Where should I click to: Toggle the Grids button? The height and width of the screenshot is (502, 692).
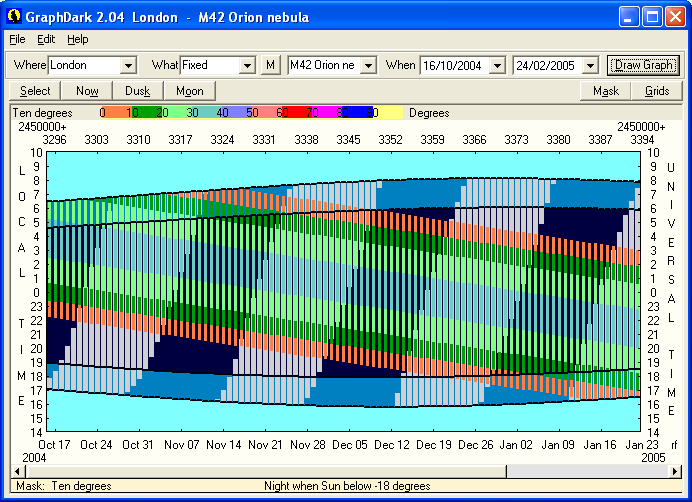(x=657, y=91)
